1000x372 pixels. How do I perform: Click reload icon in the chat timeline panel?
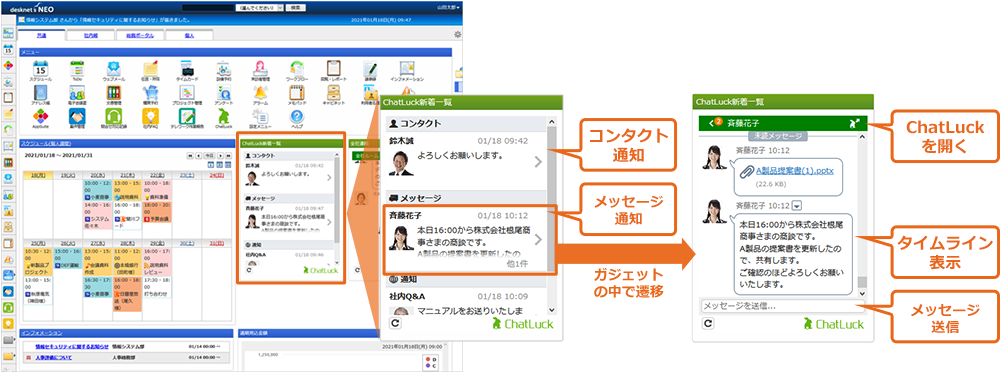coord(708,324)
